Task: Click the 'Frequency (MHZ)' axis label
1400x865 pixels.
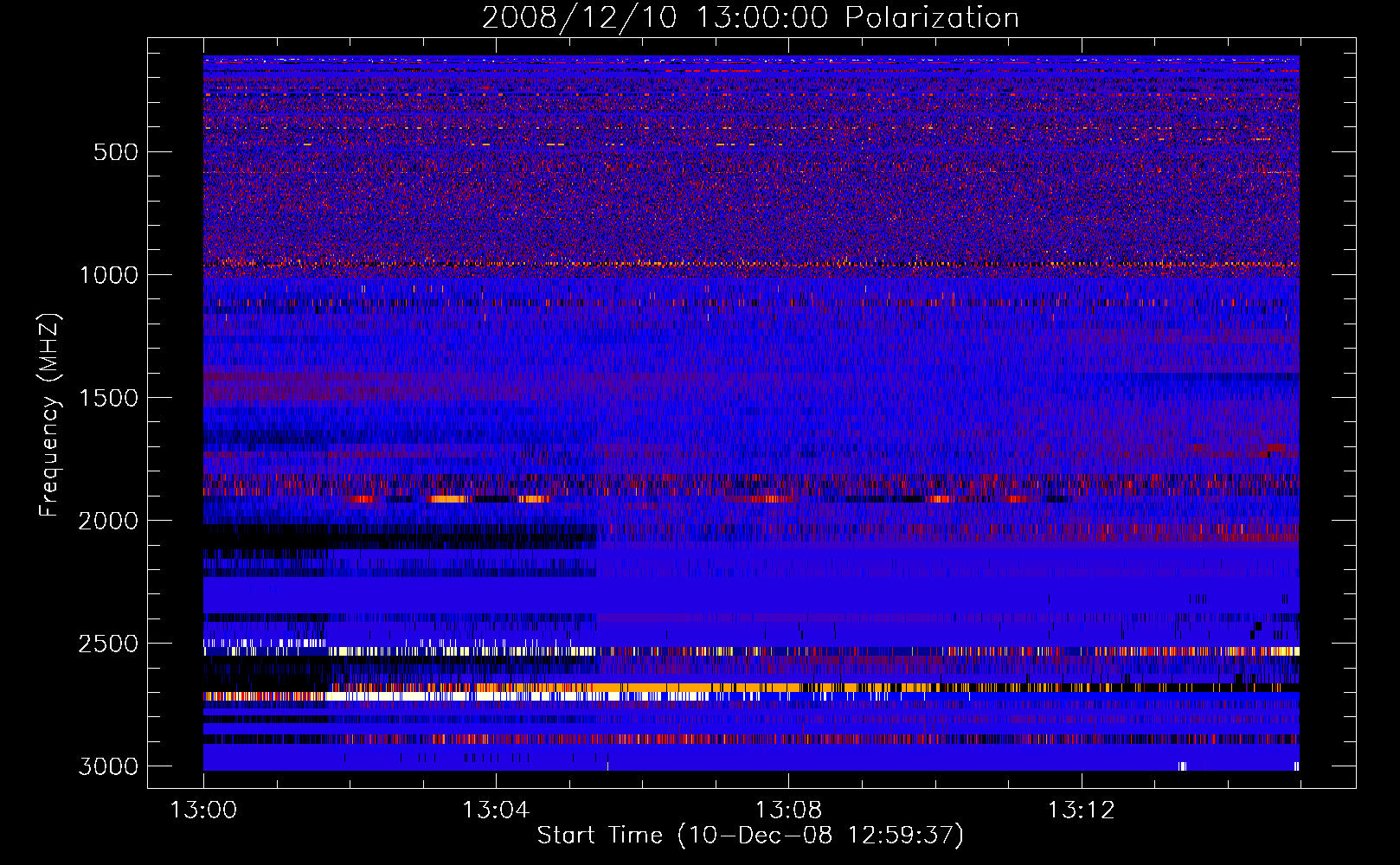Action: click(x=50, y=415)
